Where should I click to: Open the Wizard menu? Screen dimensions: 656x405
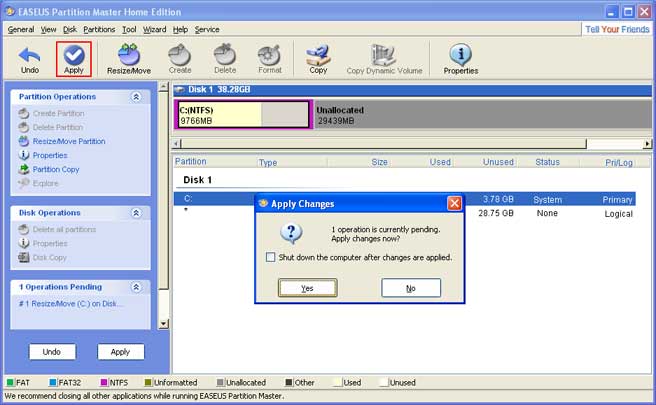tap(155, 30)
